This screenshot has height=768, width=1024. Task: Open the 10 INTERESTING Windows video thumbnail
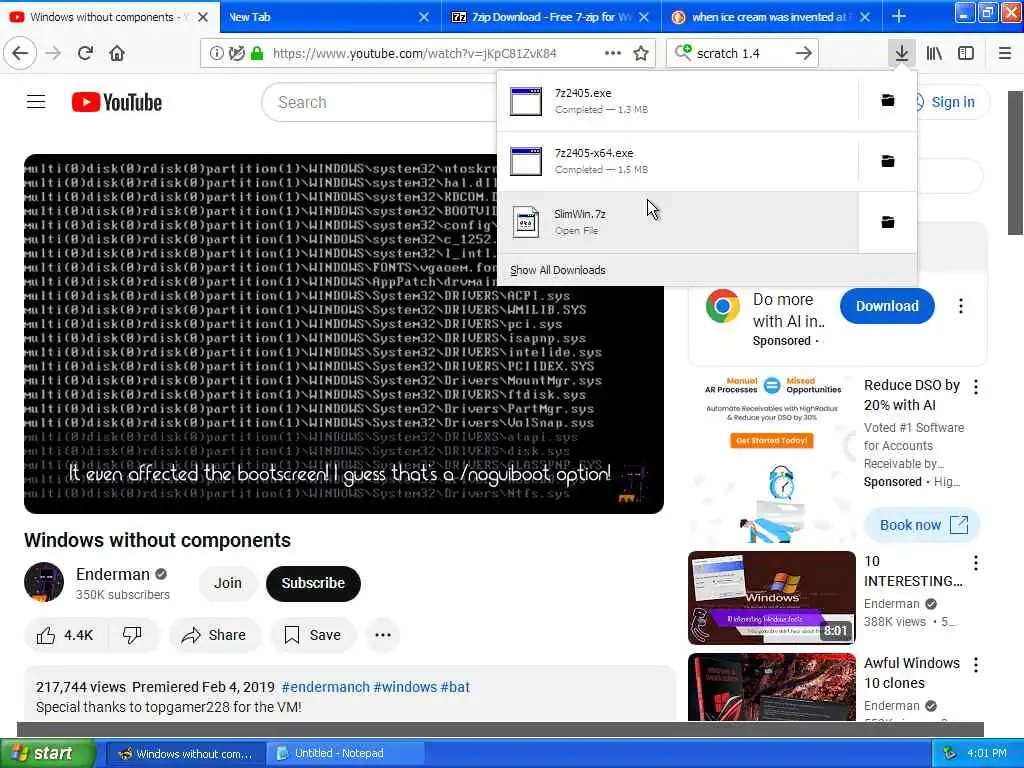point(771,598)
